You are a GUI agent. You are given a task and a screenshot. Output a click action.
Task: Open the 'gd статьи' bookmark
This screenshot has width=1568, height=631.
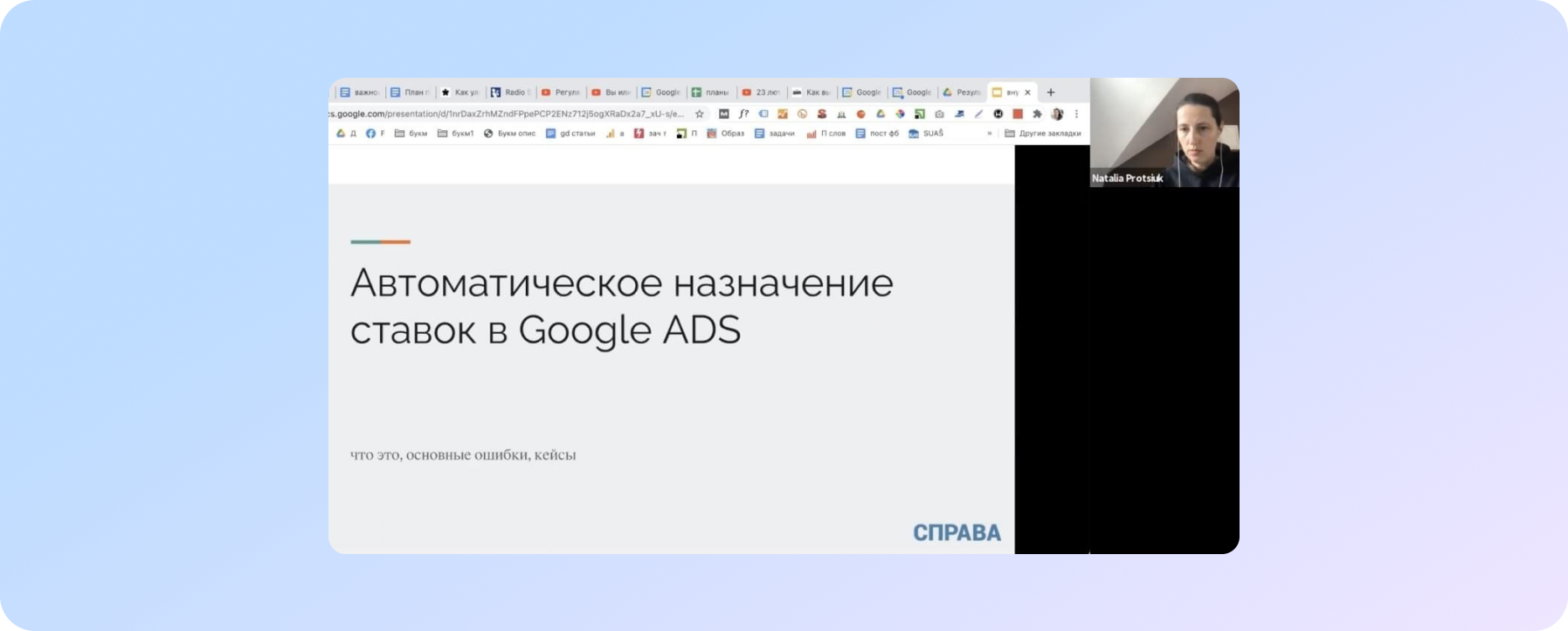pos(570,134)
